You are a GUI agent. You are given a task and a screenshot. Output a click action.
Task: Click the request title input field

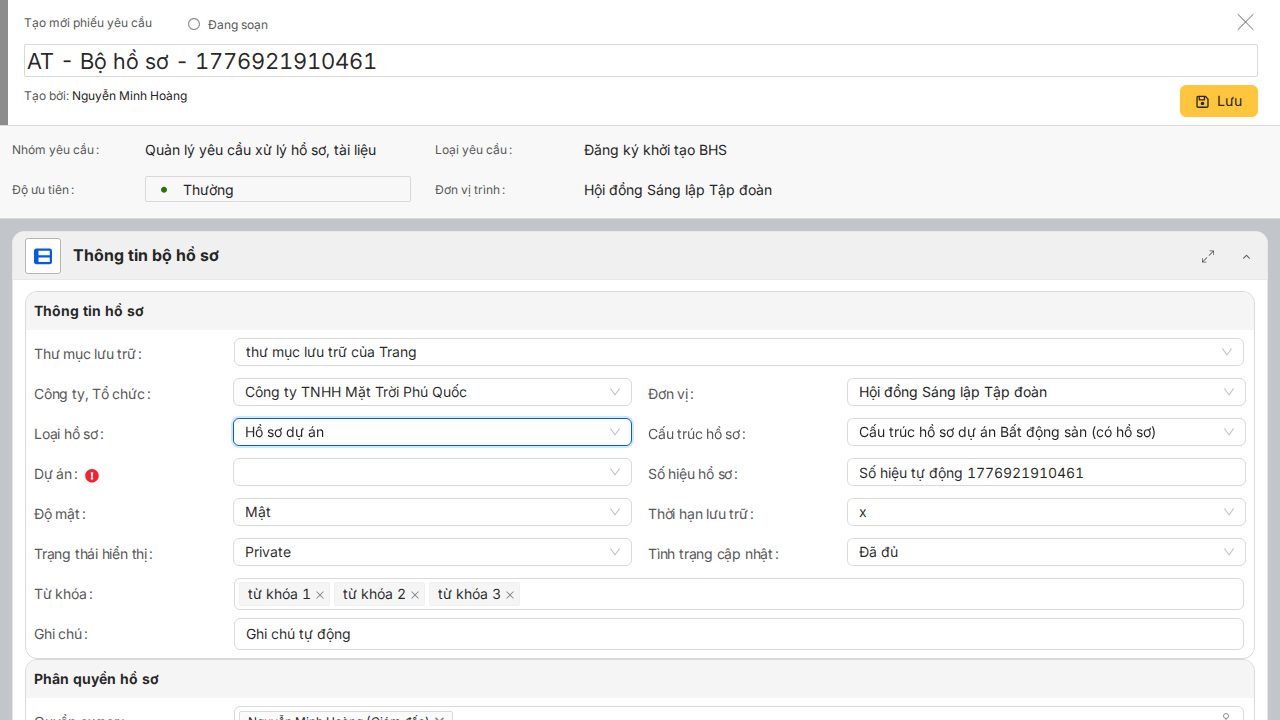click(x=640, y=61)
